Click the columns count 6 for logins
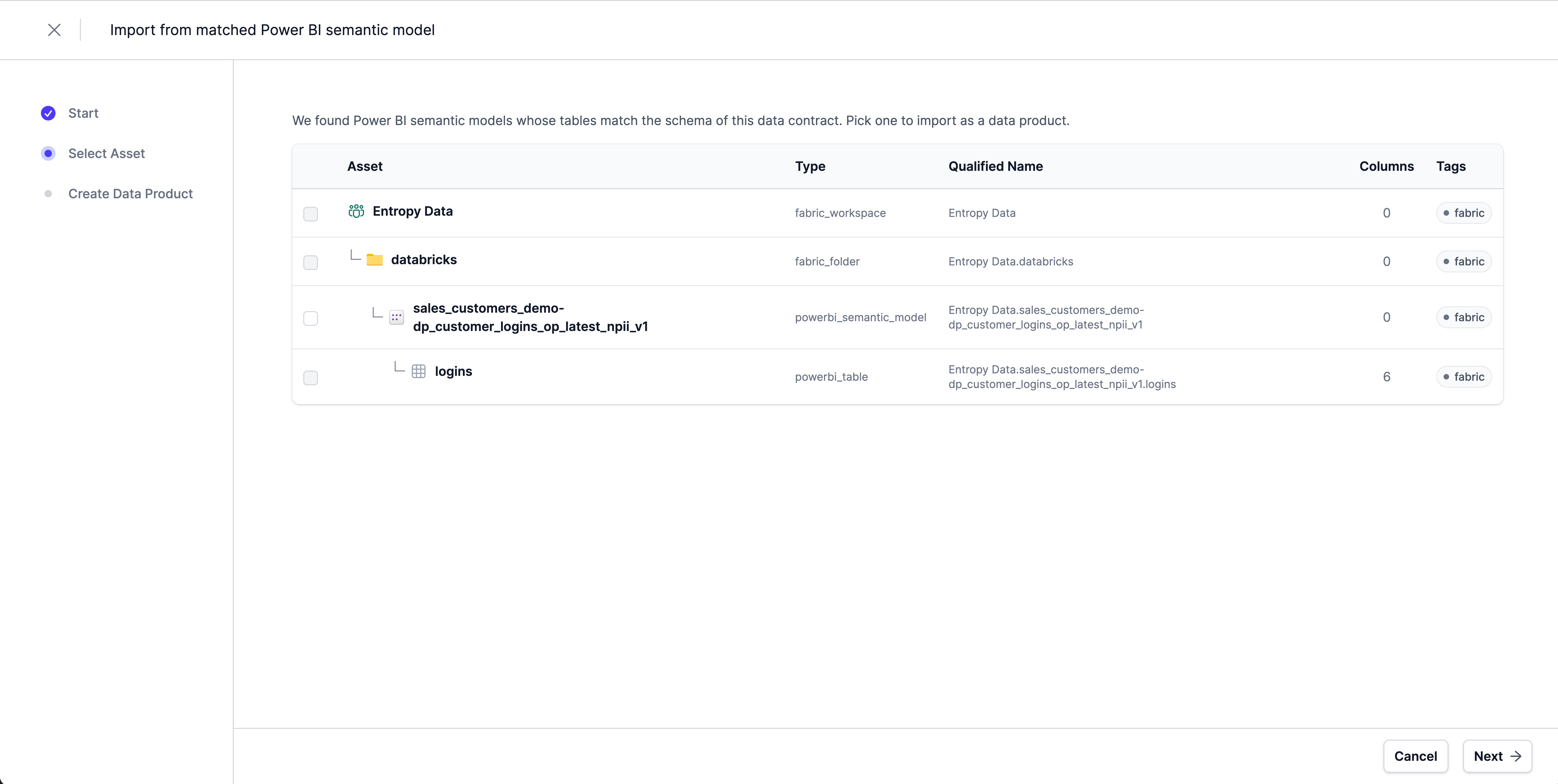Screen dimensions: 1558x784 1386,376
